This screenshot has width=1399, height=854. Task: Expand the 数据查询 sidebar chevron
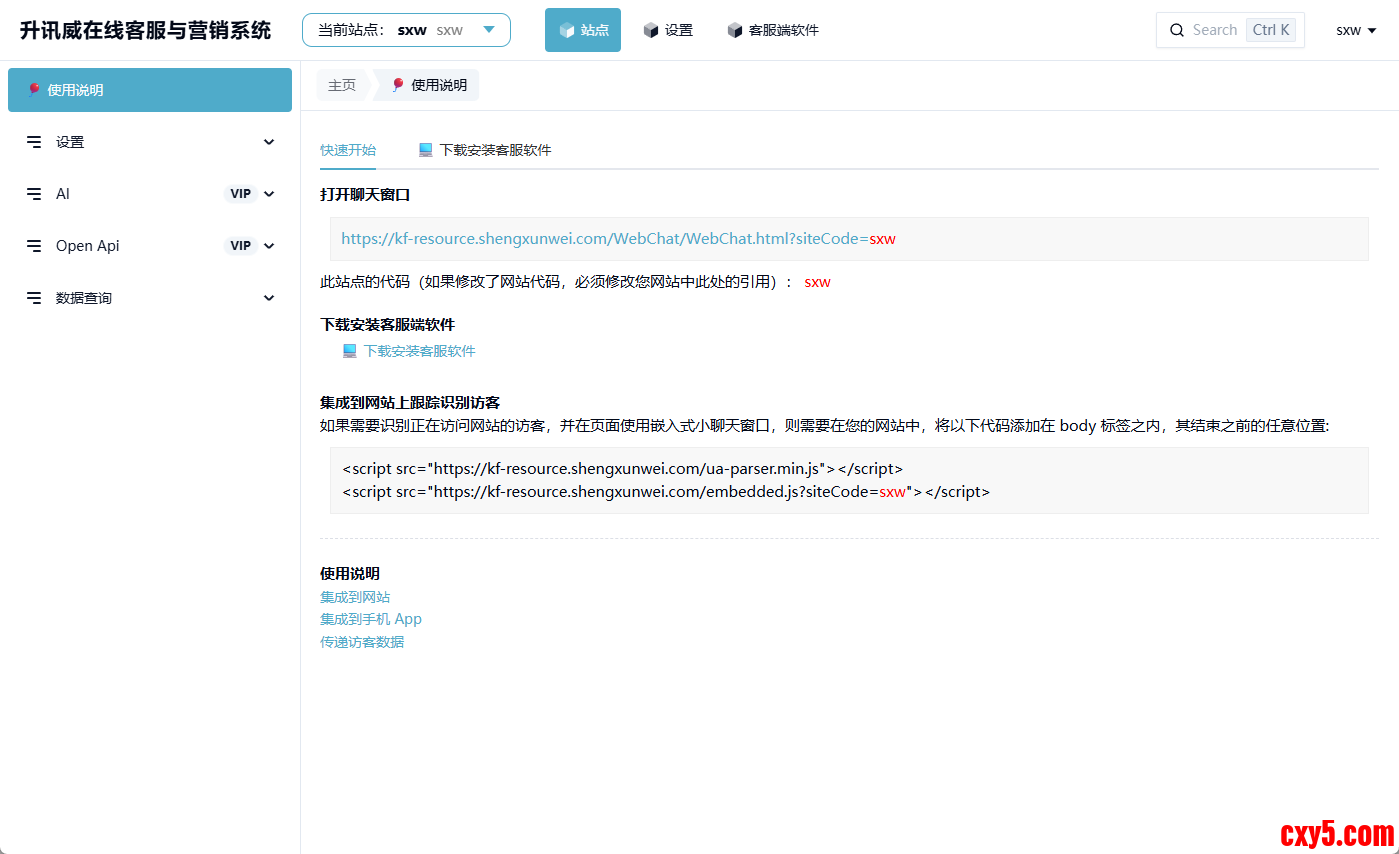click(x=269, y=298)
